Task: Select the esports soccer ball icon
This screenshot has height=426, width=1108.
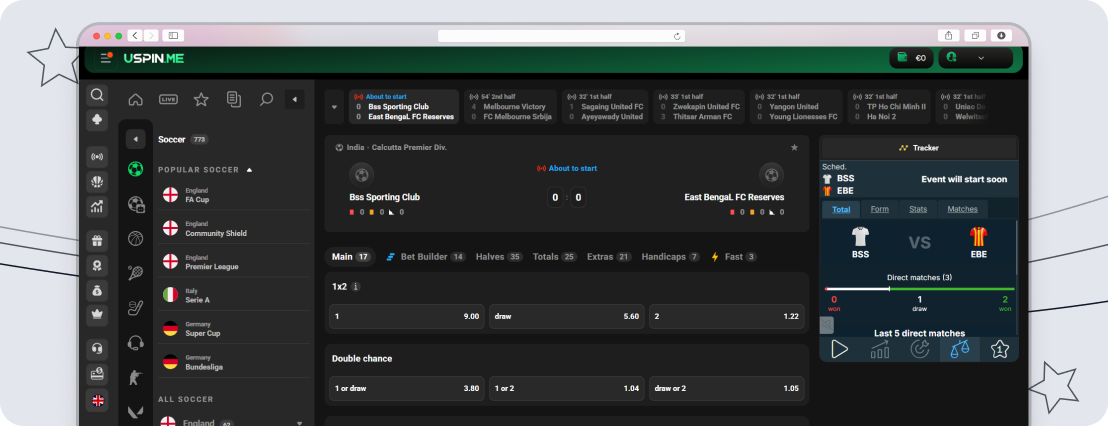Action: [x=136, y=205]
